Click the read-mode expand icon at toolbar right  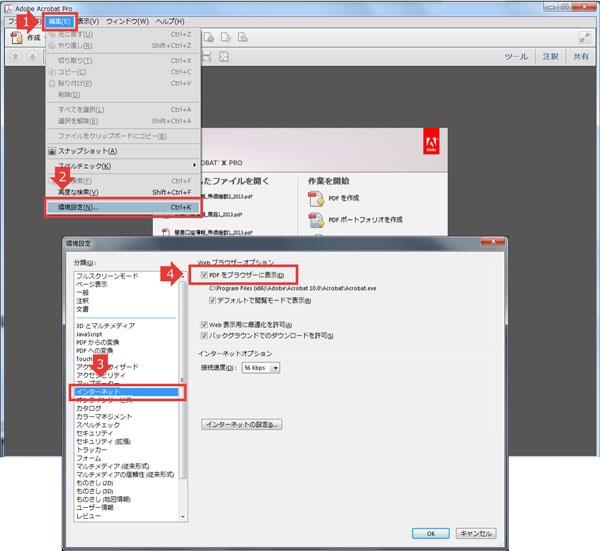click(x=584, y=37)
